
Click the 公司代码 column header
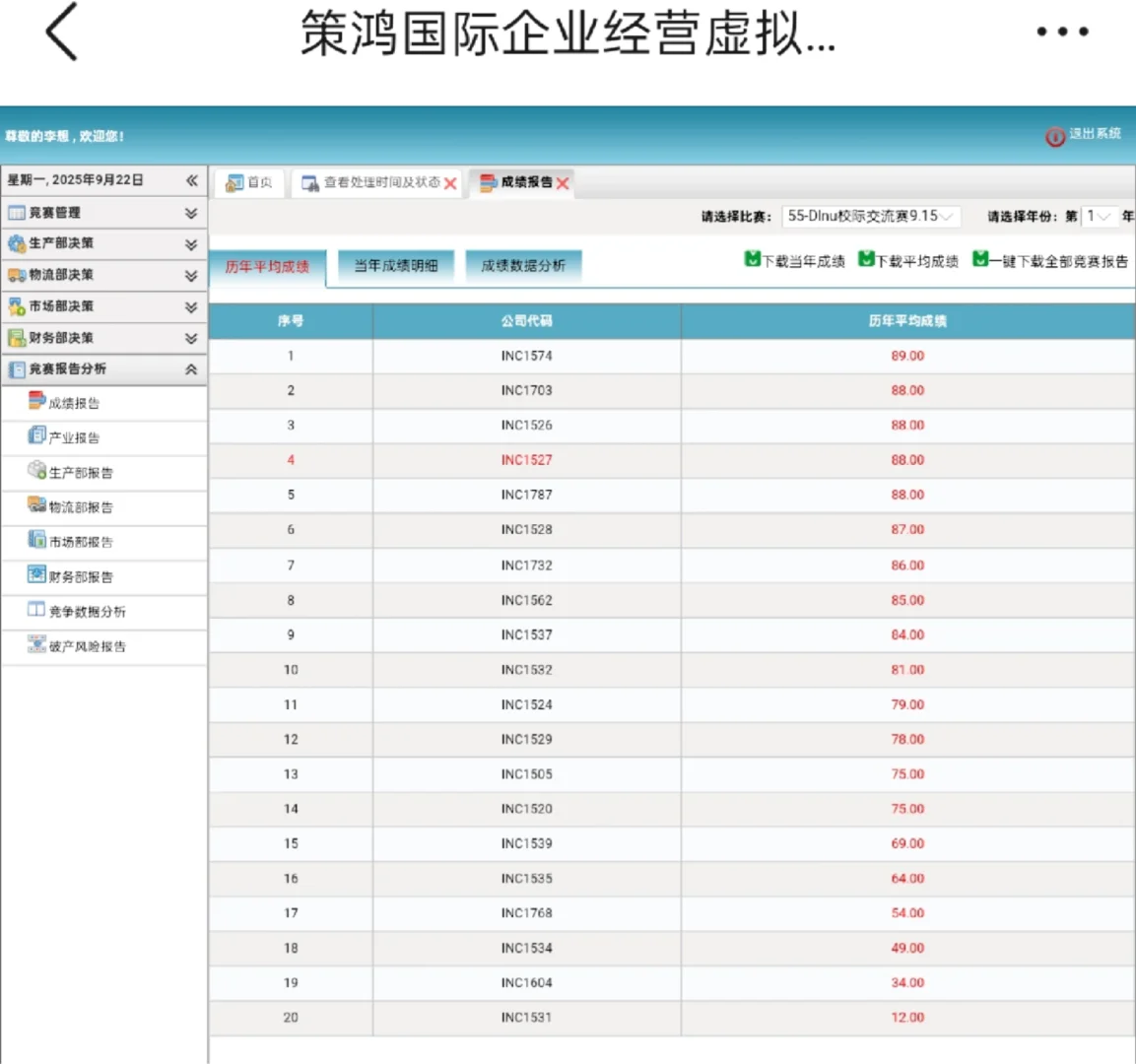pyautogui.click(x=527, y=321)
